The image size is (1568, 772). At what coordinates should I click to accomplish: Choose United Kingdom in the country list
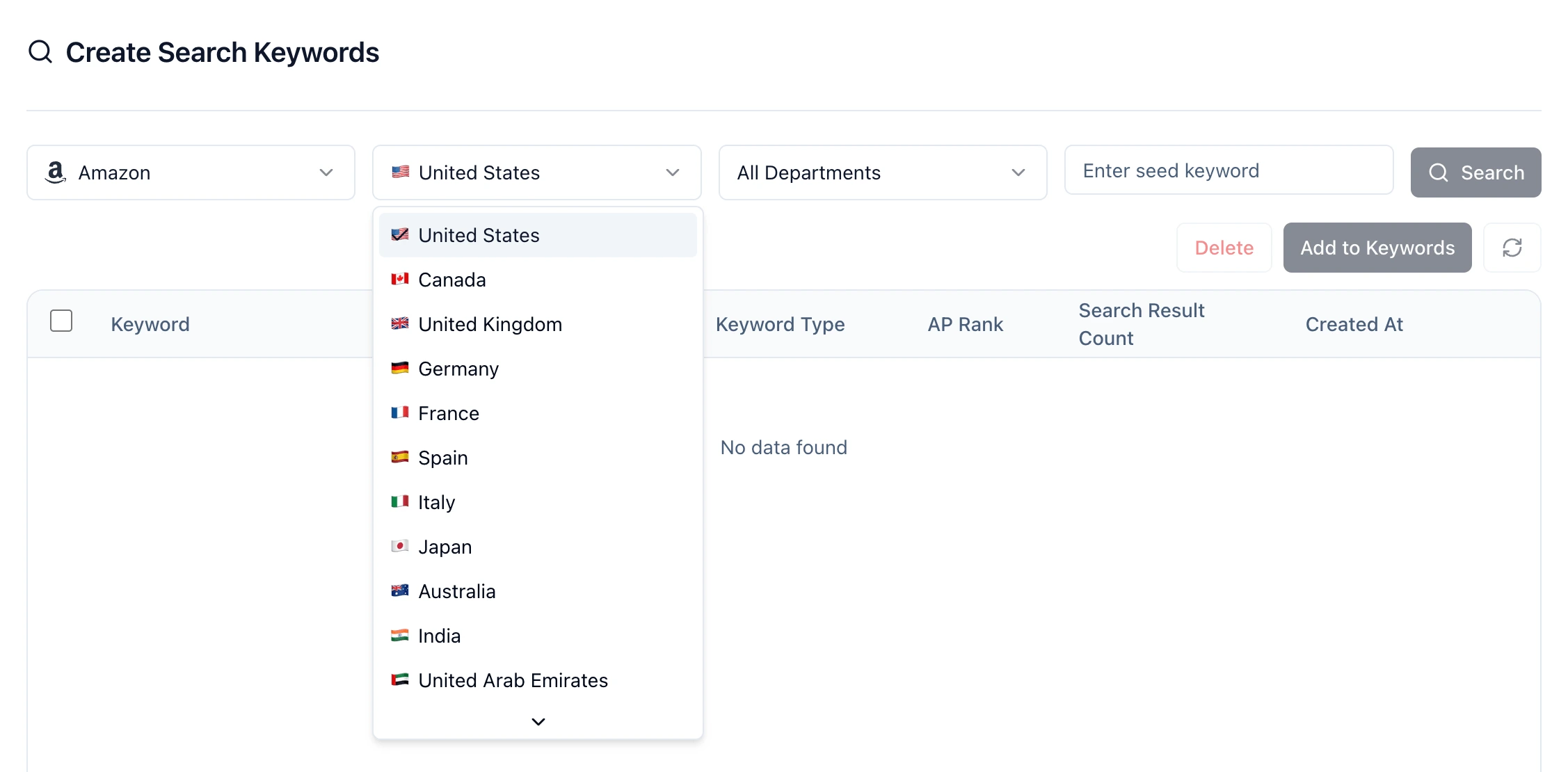pyautogui.click(x=538, y=324)
